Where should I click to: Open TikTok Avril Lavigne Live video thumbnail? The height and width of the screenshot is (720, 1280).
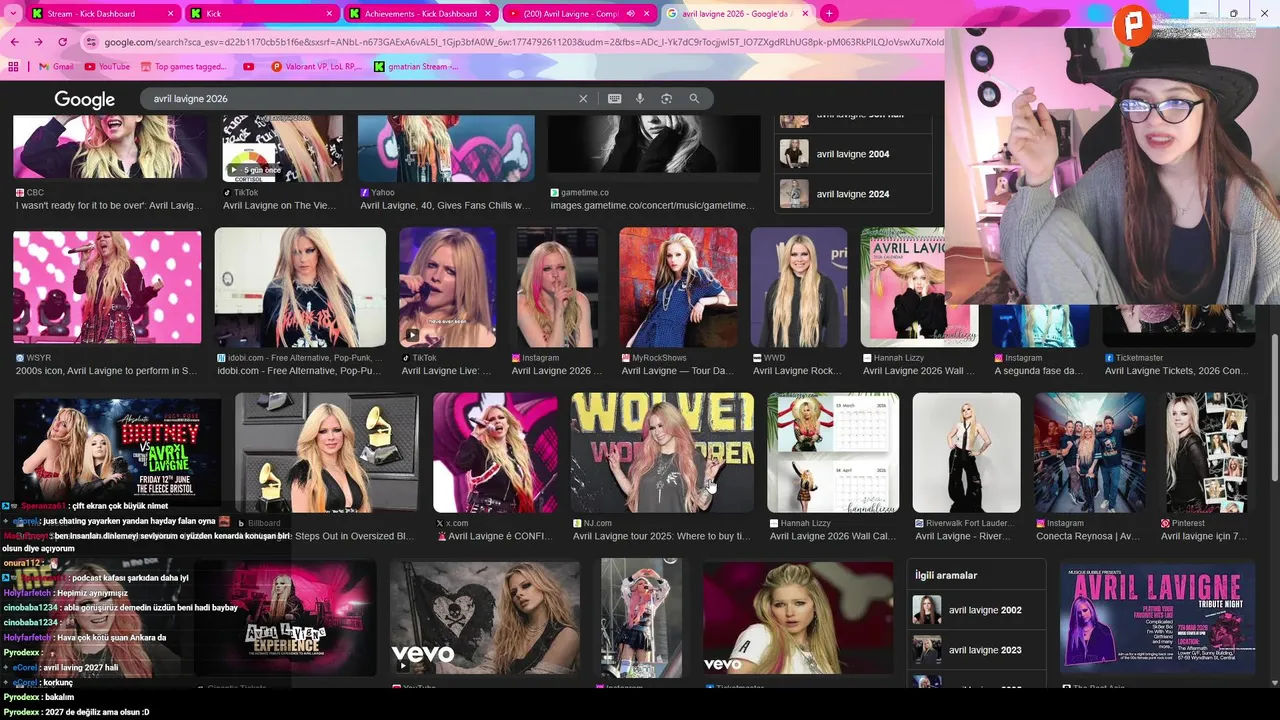[447, 287]
